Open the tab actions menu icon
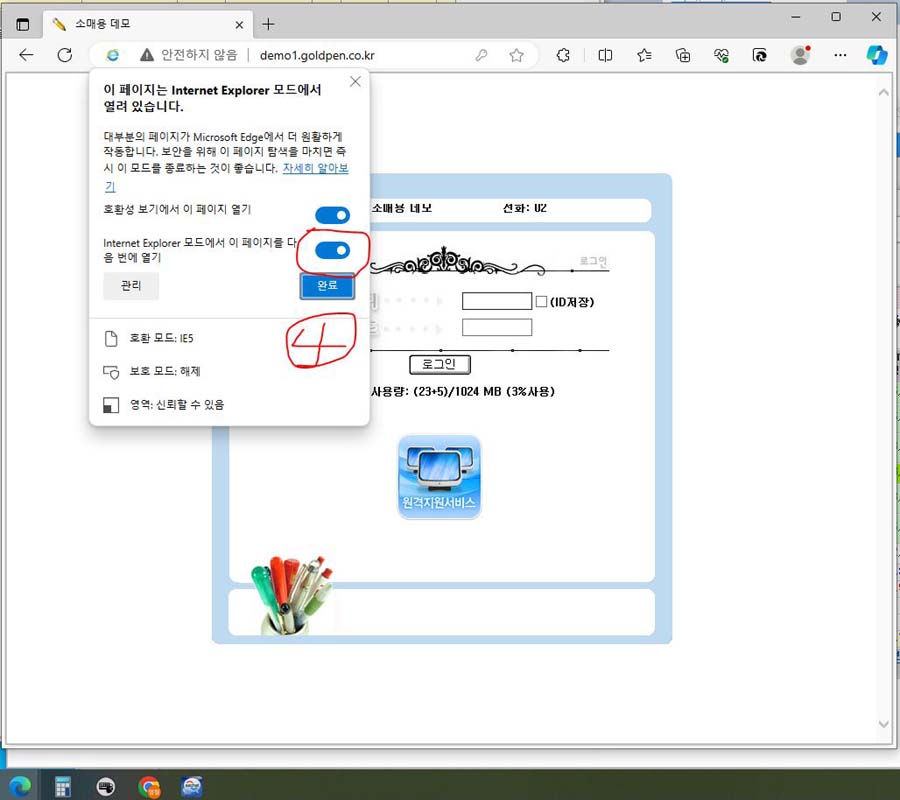Image resolution: width=900 pixels, height=800 pixels. 23,25
